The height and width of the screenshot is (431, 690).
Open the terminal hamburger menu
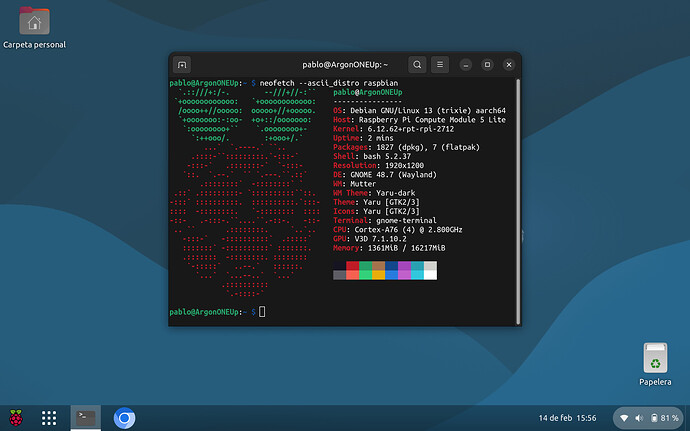click(440, 64)
